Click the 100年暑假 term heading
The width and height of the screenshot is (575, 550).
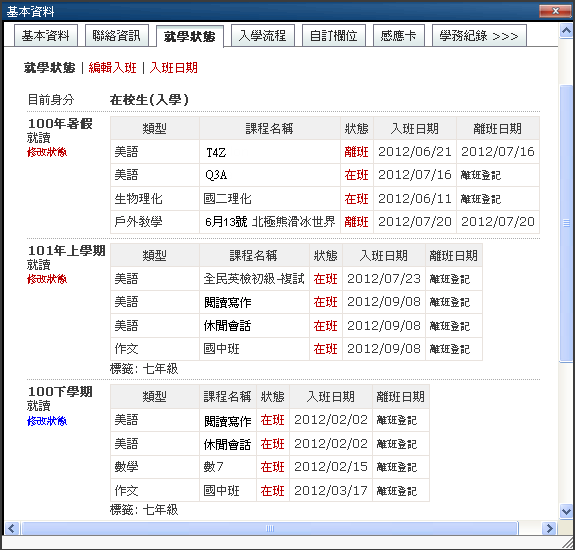click(60, 124)
